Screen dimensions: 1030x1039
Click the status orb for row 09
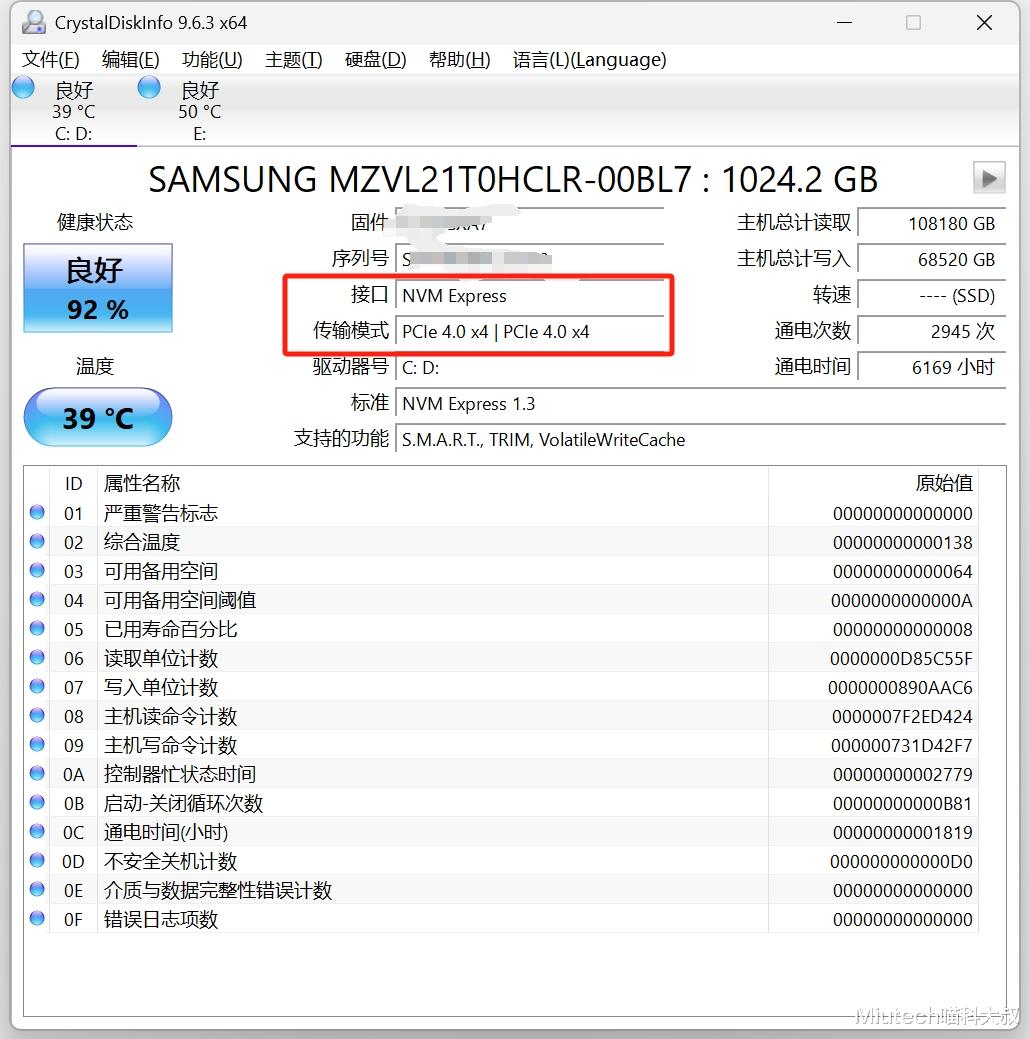pyautogui.click(x=37, y=744)
